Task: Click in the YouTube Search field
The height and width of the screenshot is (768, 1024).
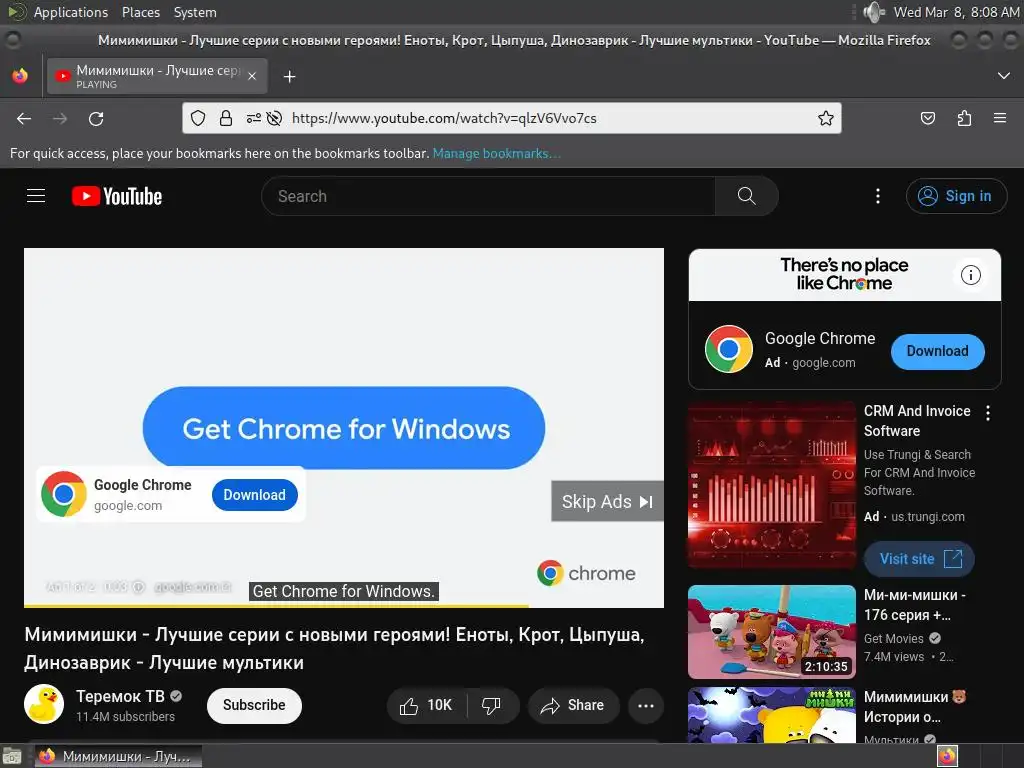Action: coord(488,196)
